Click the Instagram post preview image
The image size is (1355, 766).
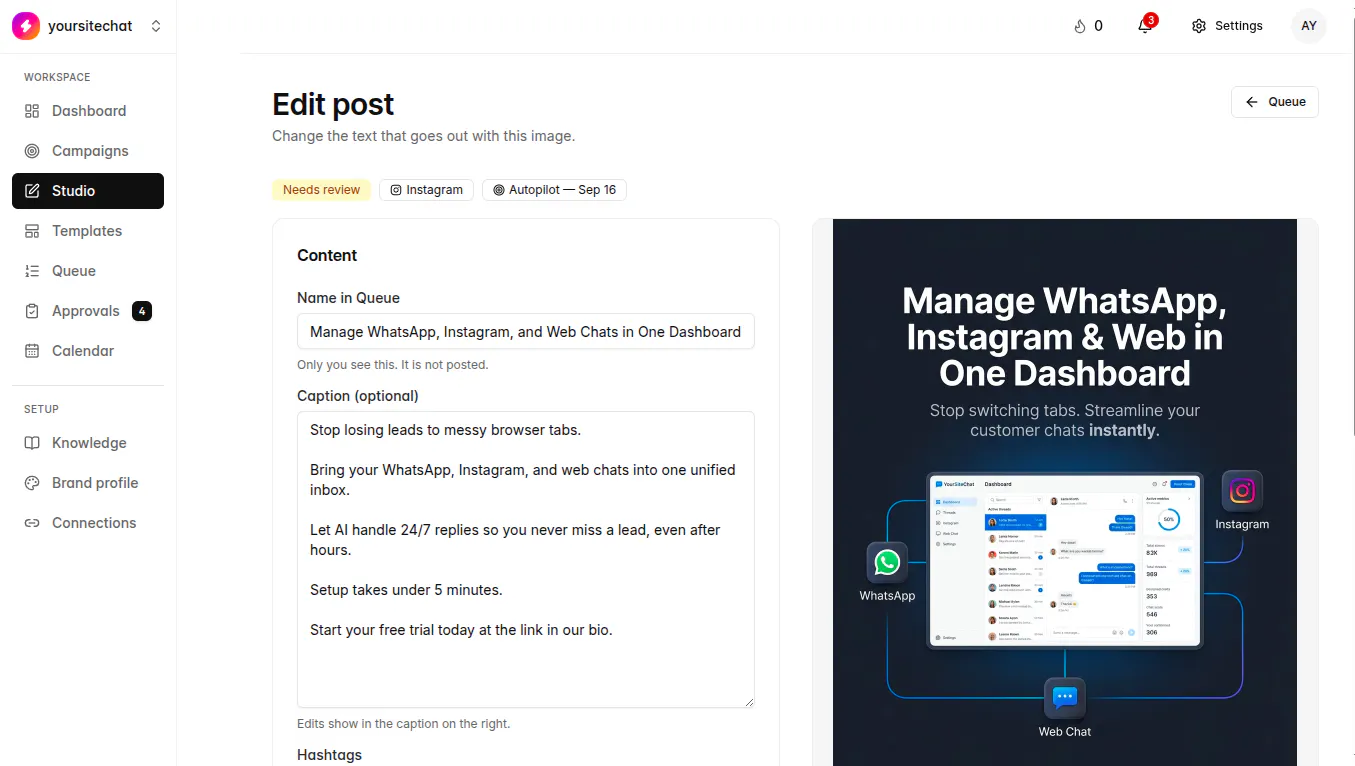point(1065,492)
